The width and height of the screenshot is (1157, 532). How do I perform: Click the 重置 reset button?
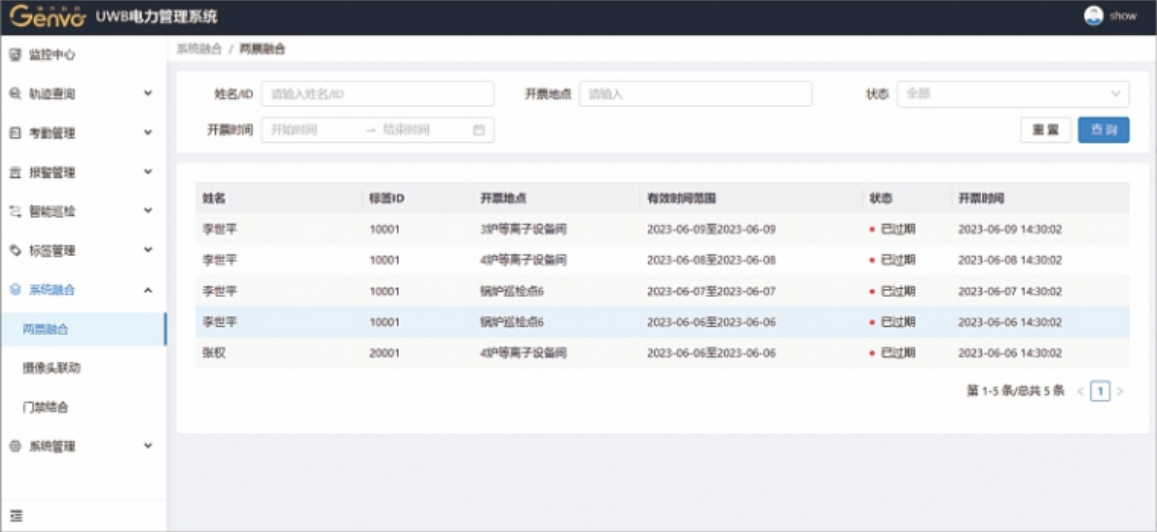coord(1046,130)
